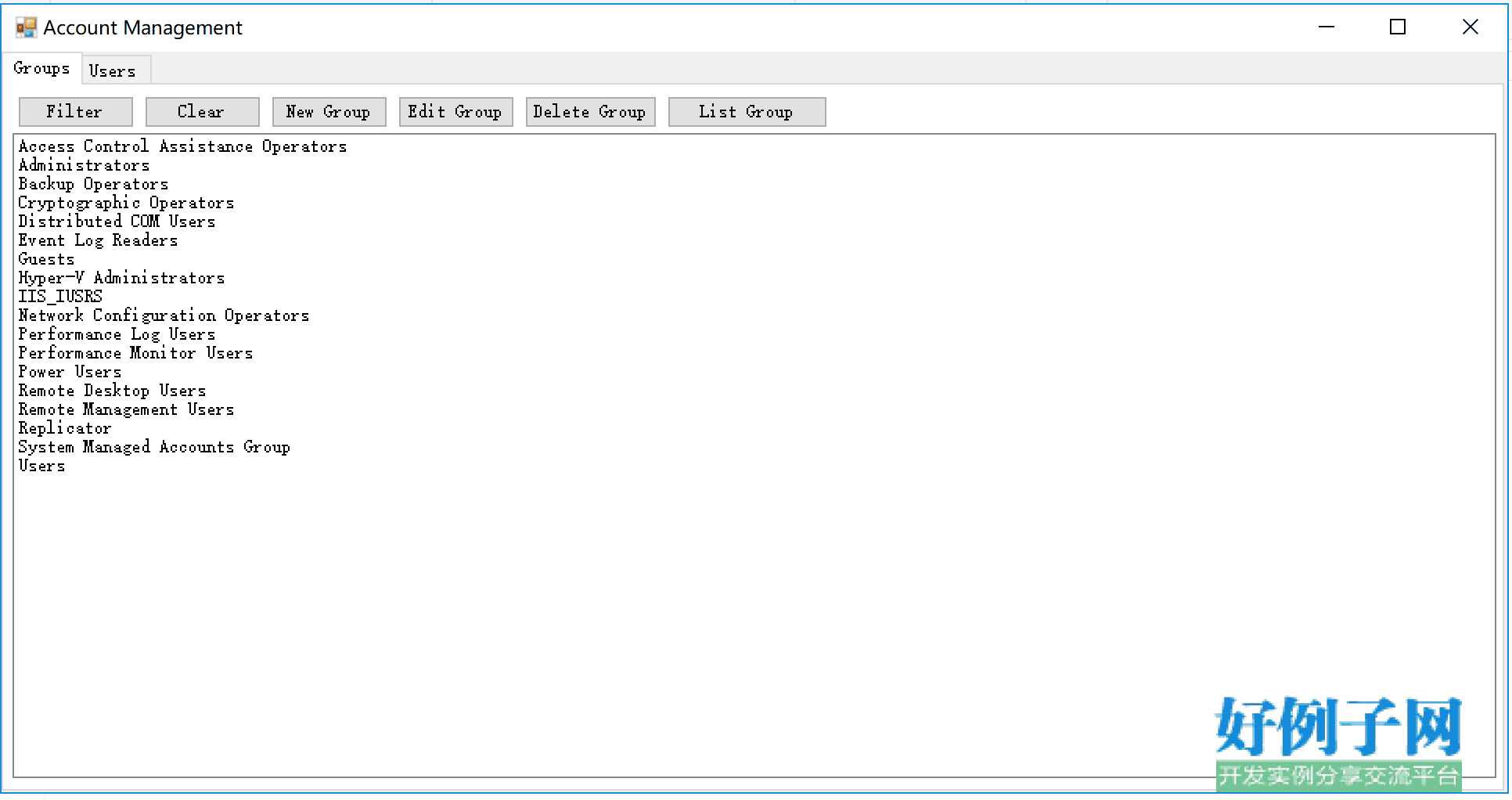
Task: Switch to the Groups tab
Action: (x=41, y=68)
